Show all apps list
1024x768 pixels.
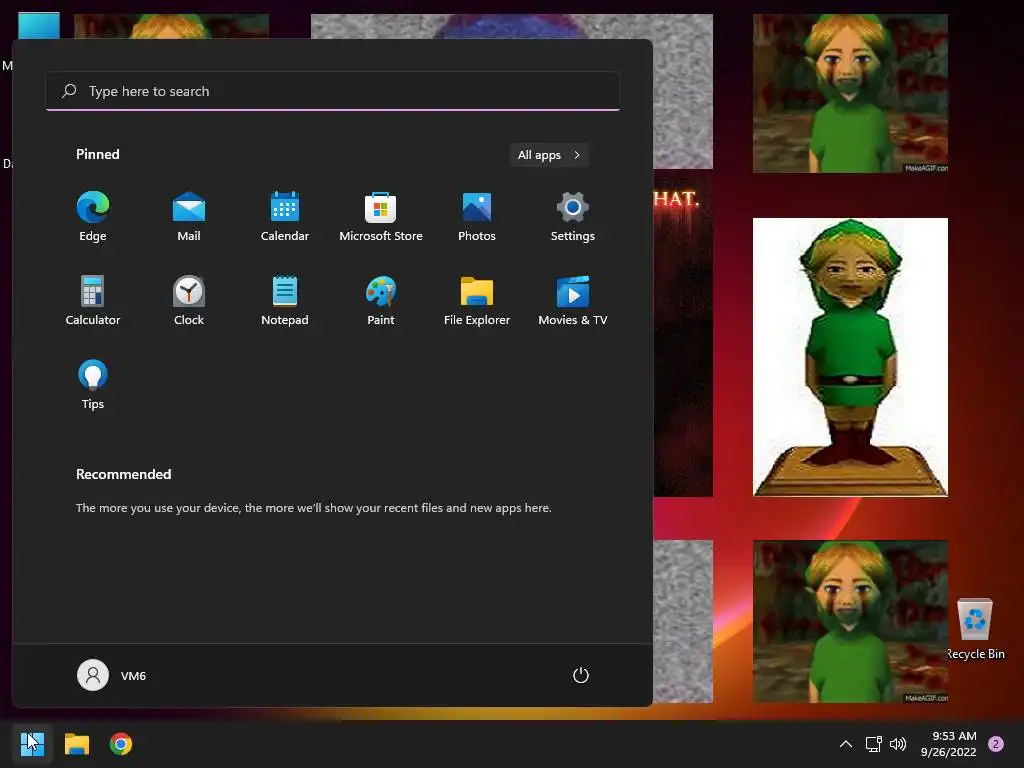(549, 155)
